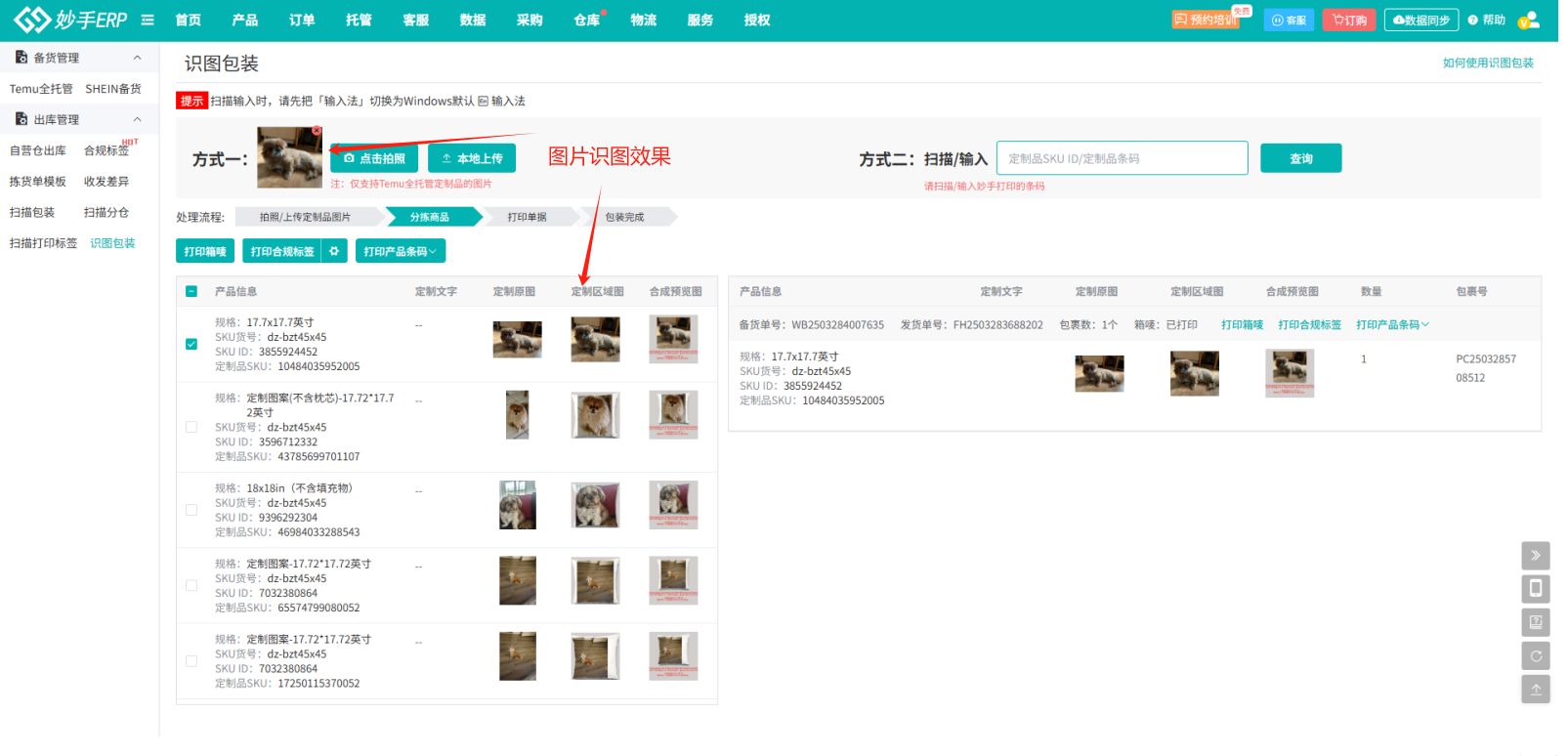
Task: Remove the uploaded dog photo via red X
Action: (x=317, y=130)
